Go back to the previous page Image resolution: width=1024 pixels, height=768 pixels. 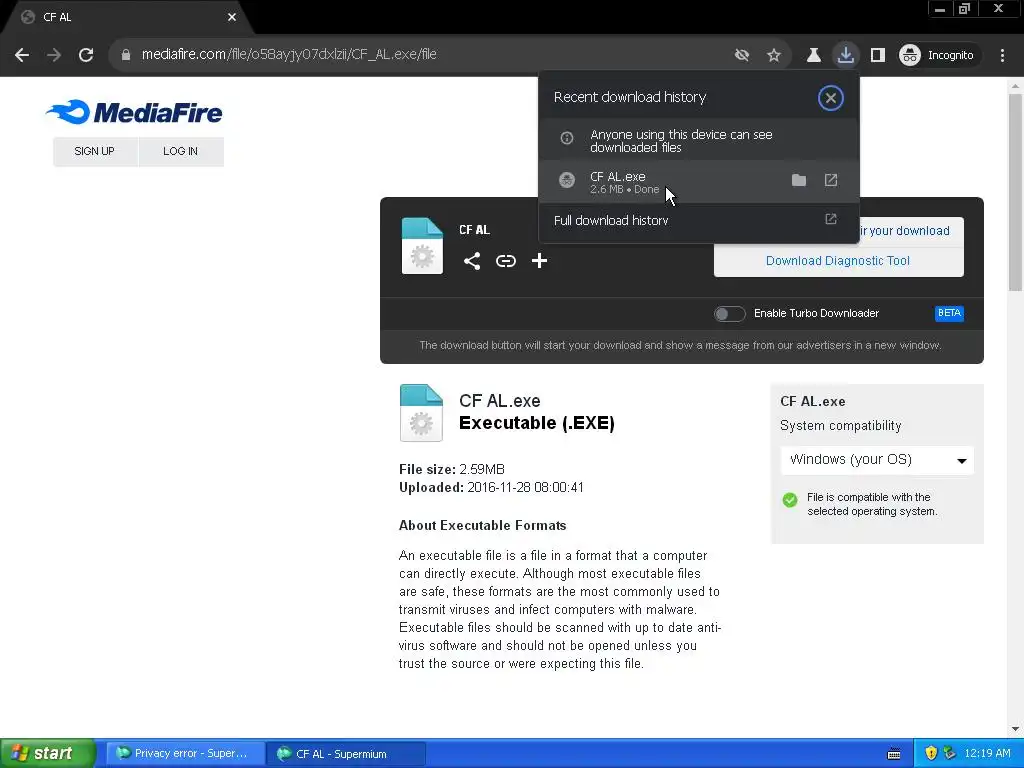click(x=22, y=55)
